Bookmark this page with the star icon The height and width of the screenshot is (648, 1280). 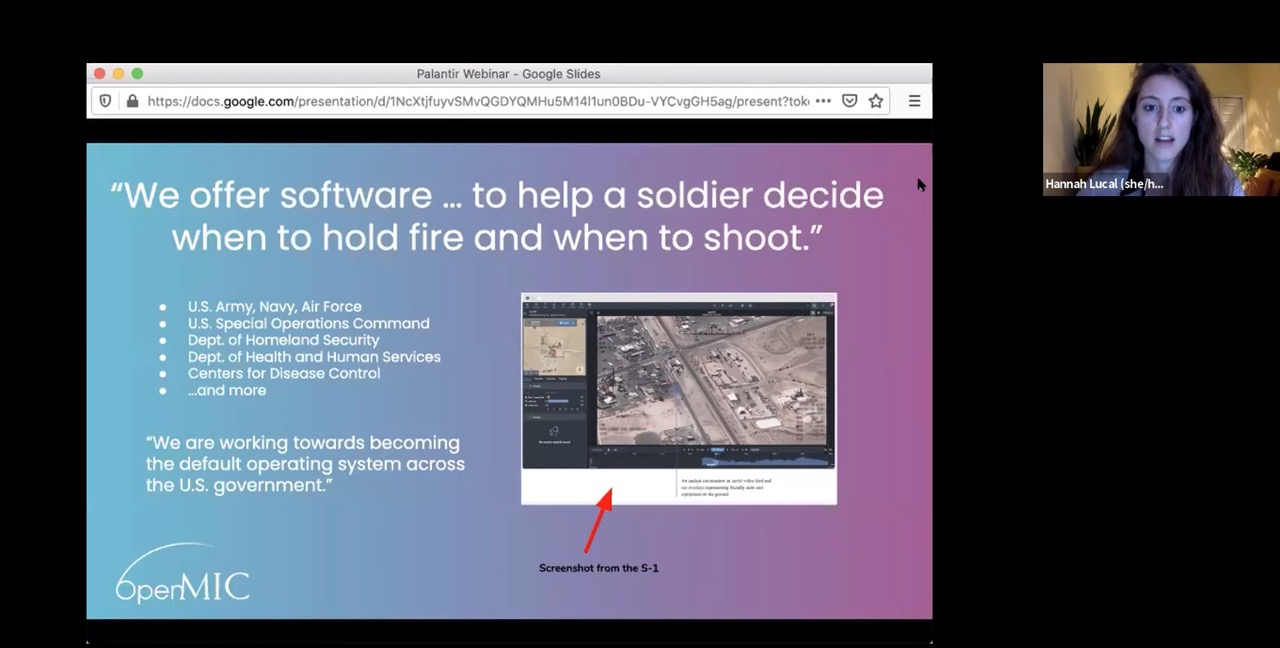tap(876, 101)
